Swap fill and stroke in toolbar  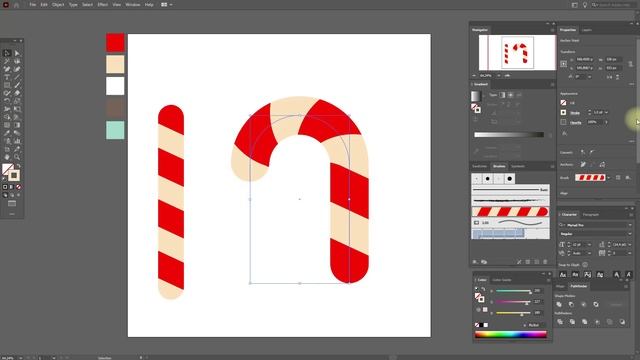(18, 166)
